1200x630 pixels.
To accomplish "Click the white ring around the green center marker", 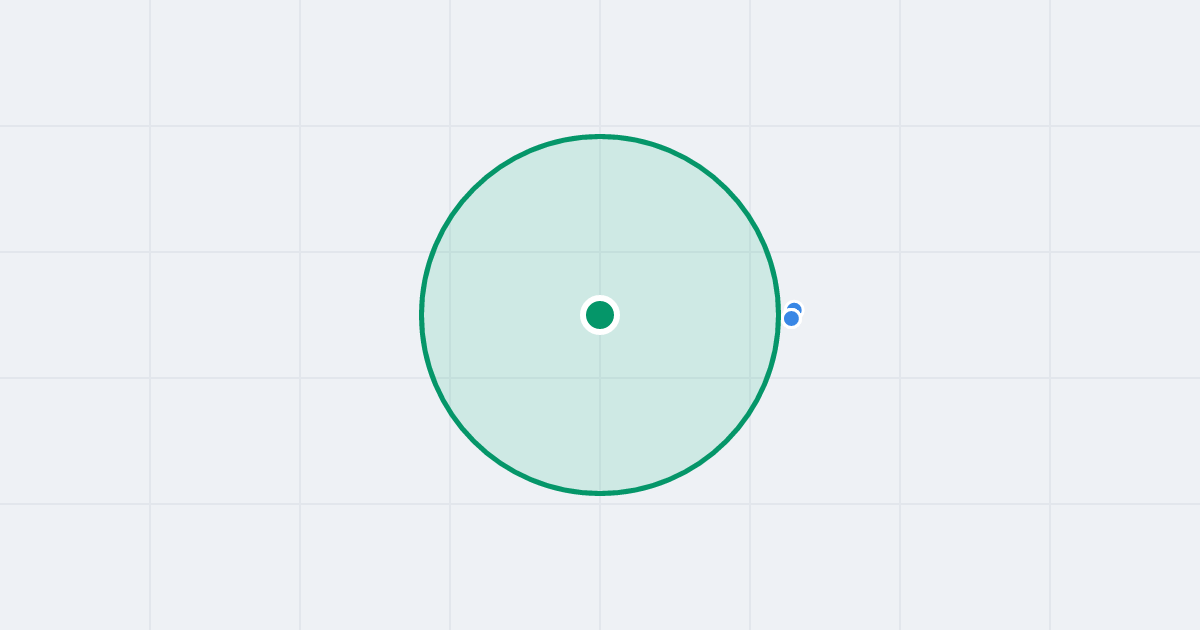I will tap(600, 298).
